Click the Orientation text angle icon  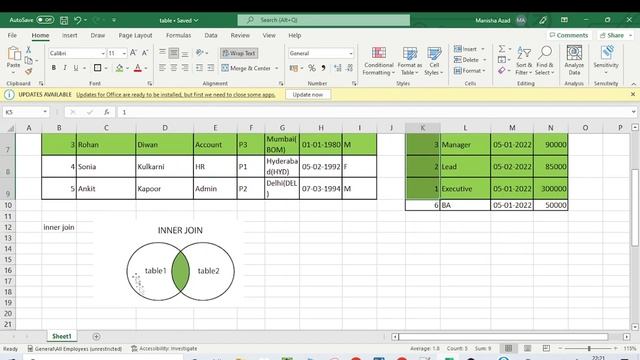pyautogui.click(x=200, y=53)
